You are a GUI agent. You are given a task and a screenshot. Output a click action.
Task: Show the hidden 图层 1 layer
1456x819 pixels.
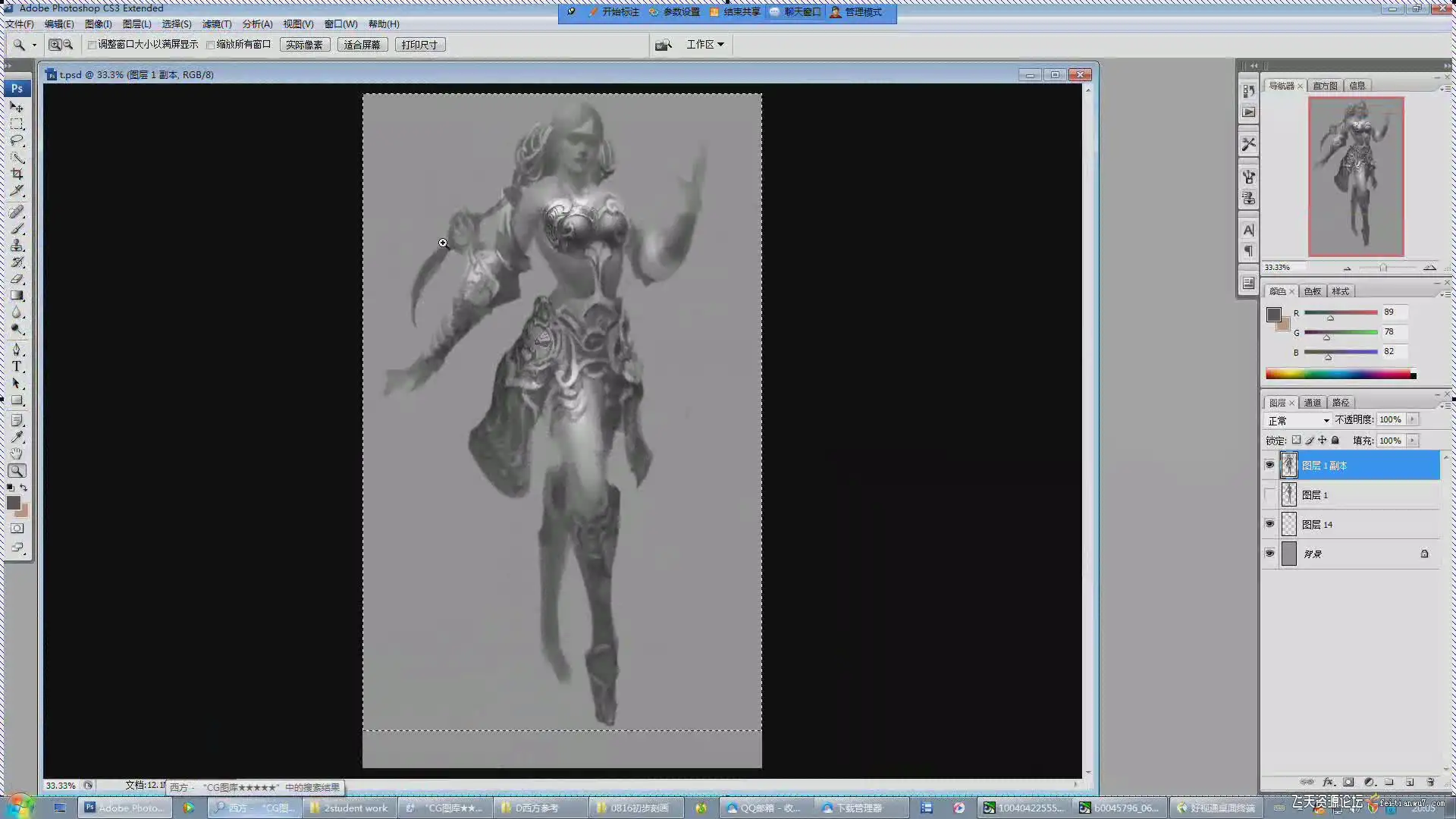1269,495
